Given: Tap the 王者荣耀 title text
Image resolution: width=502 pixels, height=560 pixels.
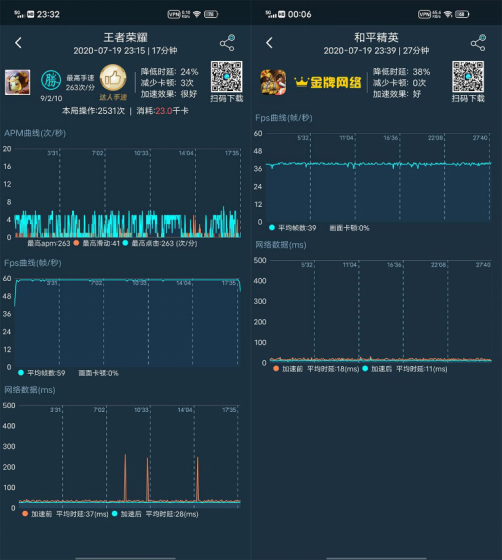Looking at the screenshot, I should click(x=126, y=37).
